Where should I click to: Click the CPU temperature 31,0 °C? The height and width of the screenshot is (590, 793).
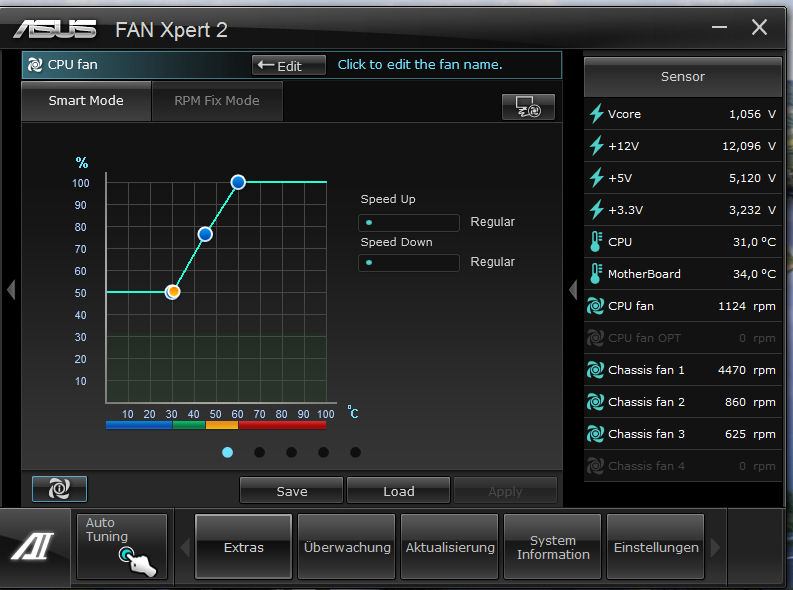[x=754, y=242]
